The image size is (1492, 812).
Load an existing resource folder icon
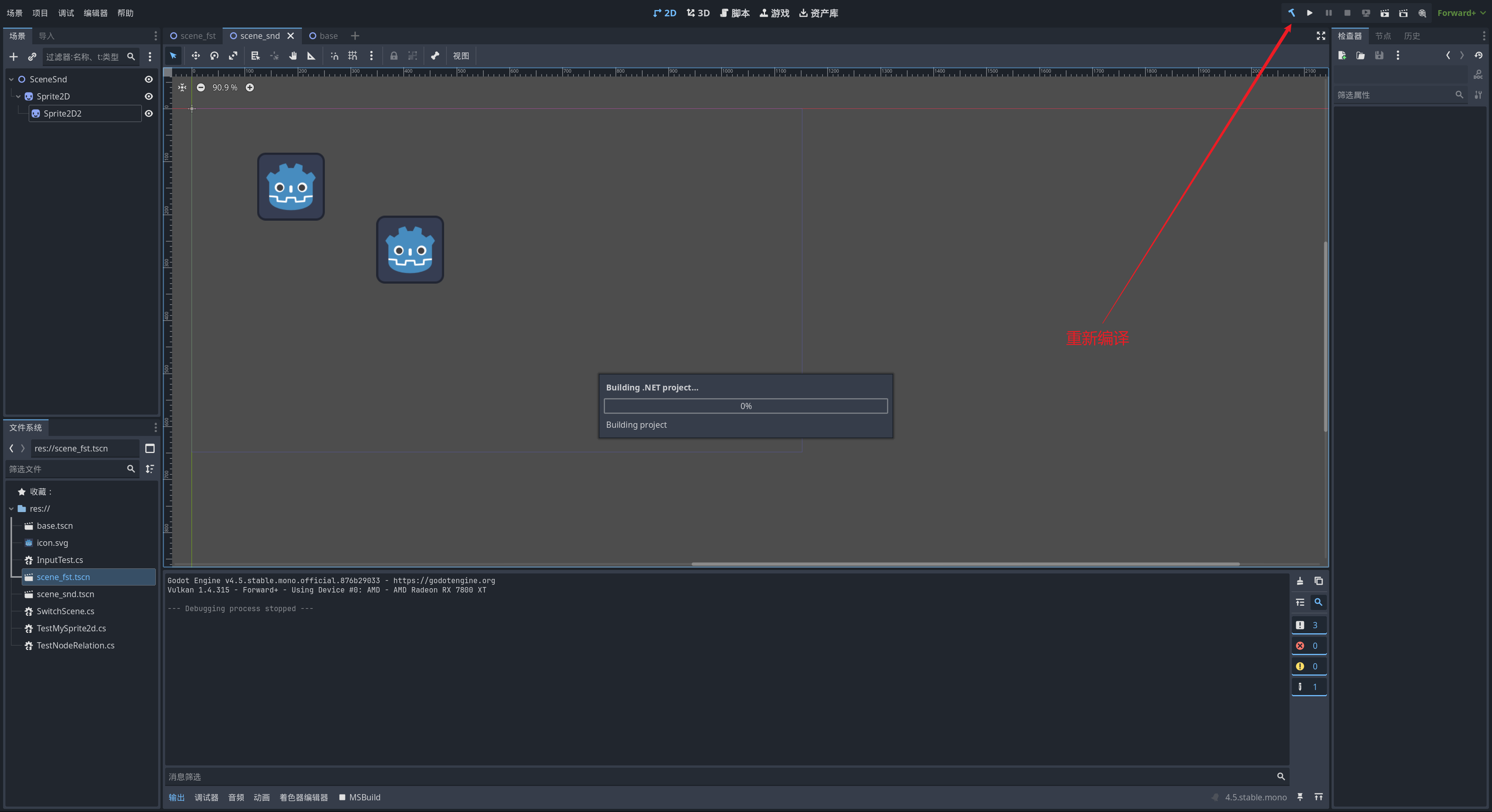tap(1361, 56)
